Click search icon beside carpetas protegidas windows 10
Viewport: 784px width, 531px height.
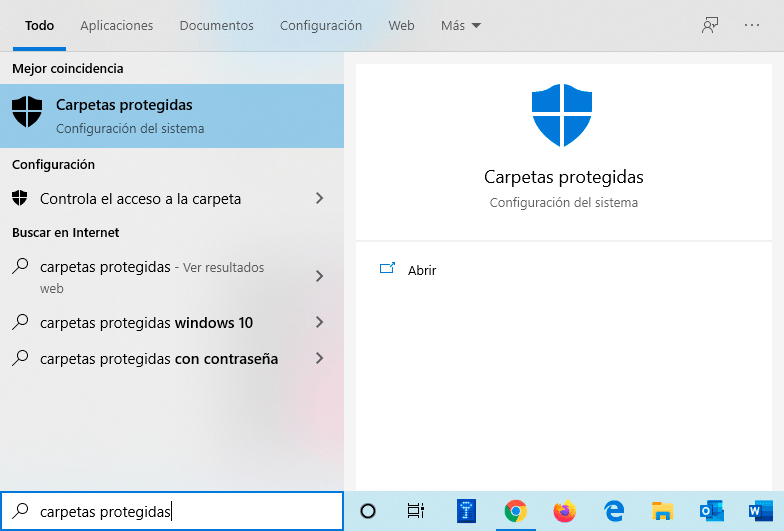pyautogui.click(x=20, y=322)
